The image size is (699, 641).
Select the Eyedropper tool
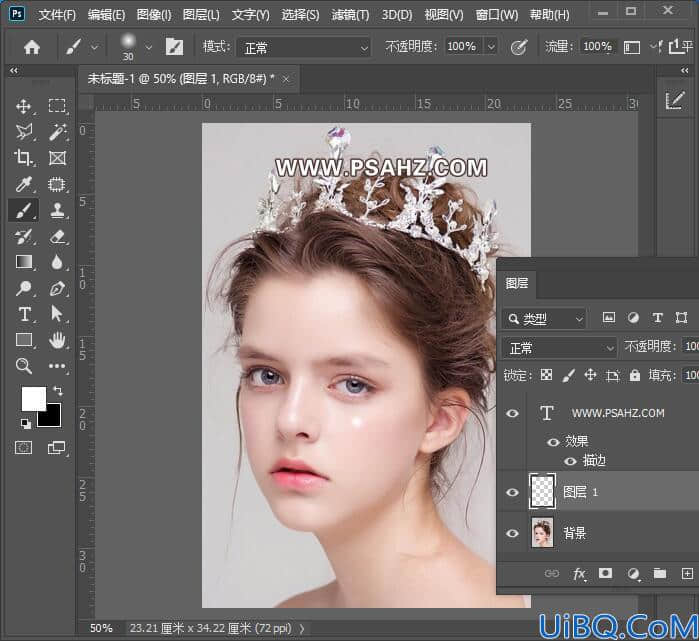coord(24,184)
